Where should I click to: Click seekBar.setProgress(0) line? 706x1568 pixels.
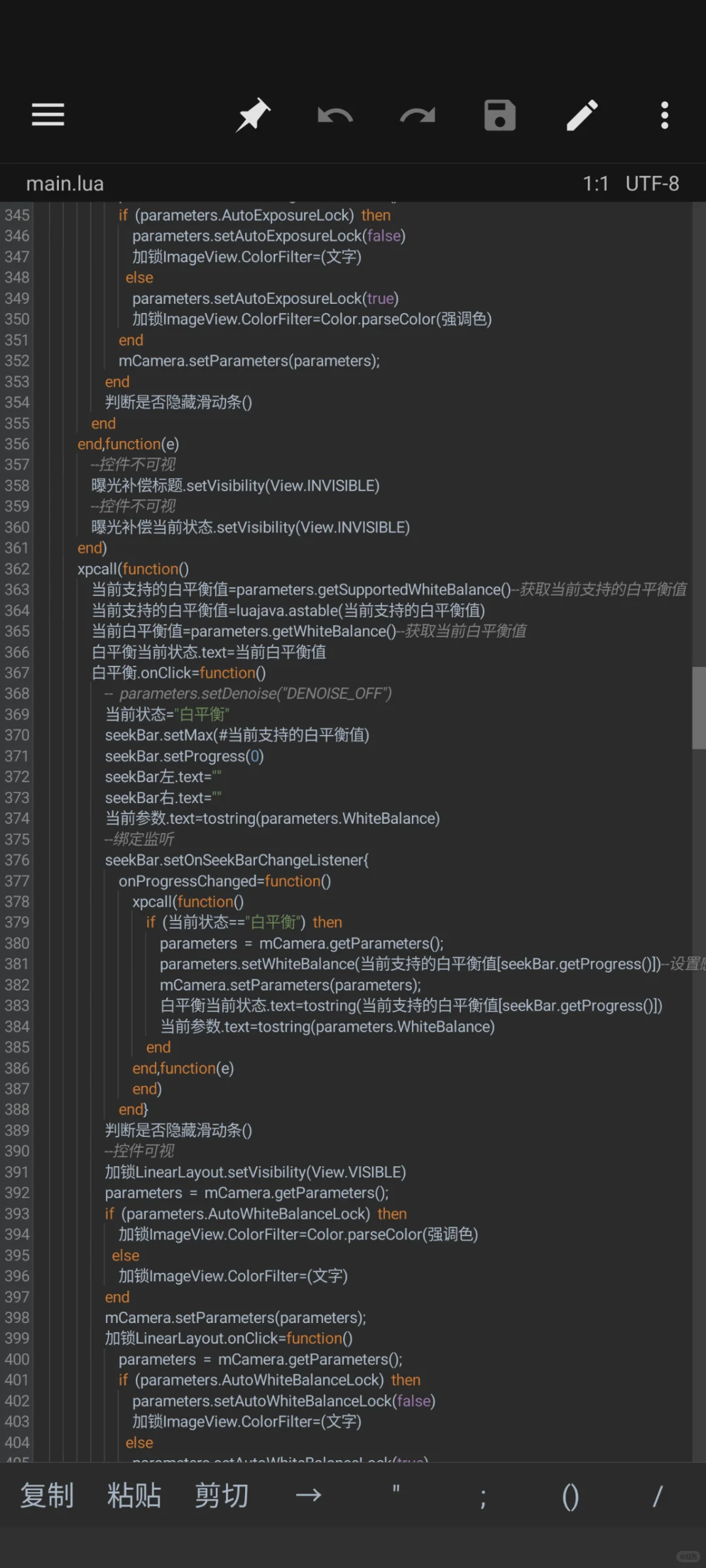[x=184, y=756]
